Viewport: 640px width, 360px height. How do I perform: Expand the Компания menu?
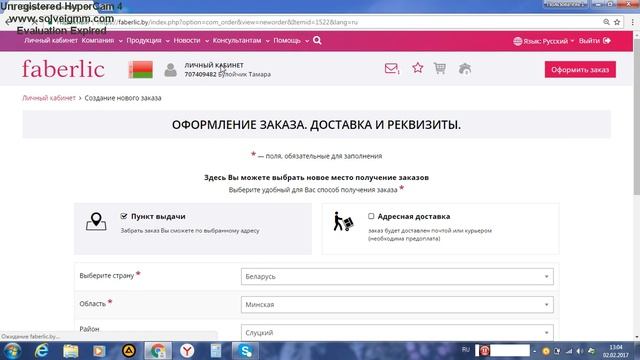pyautogui.click(x=102, y=40)
